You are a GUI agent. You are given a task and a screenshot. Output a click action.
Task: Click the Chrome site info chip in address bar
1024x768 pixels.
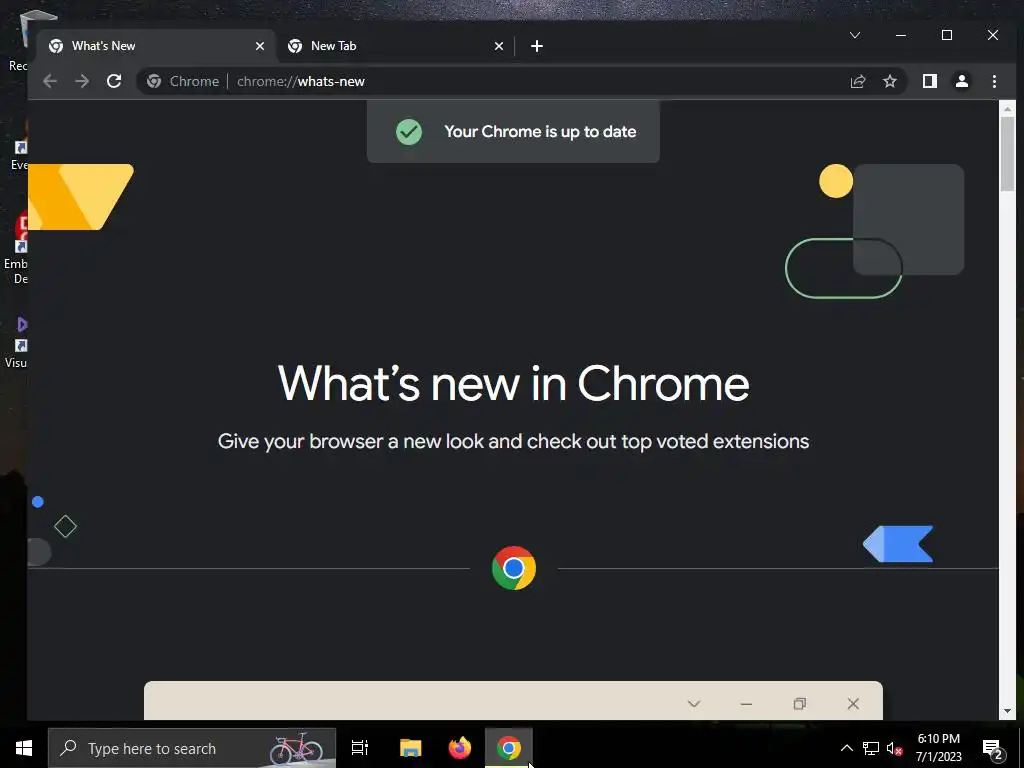[182, 81]
